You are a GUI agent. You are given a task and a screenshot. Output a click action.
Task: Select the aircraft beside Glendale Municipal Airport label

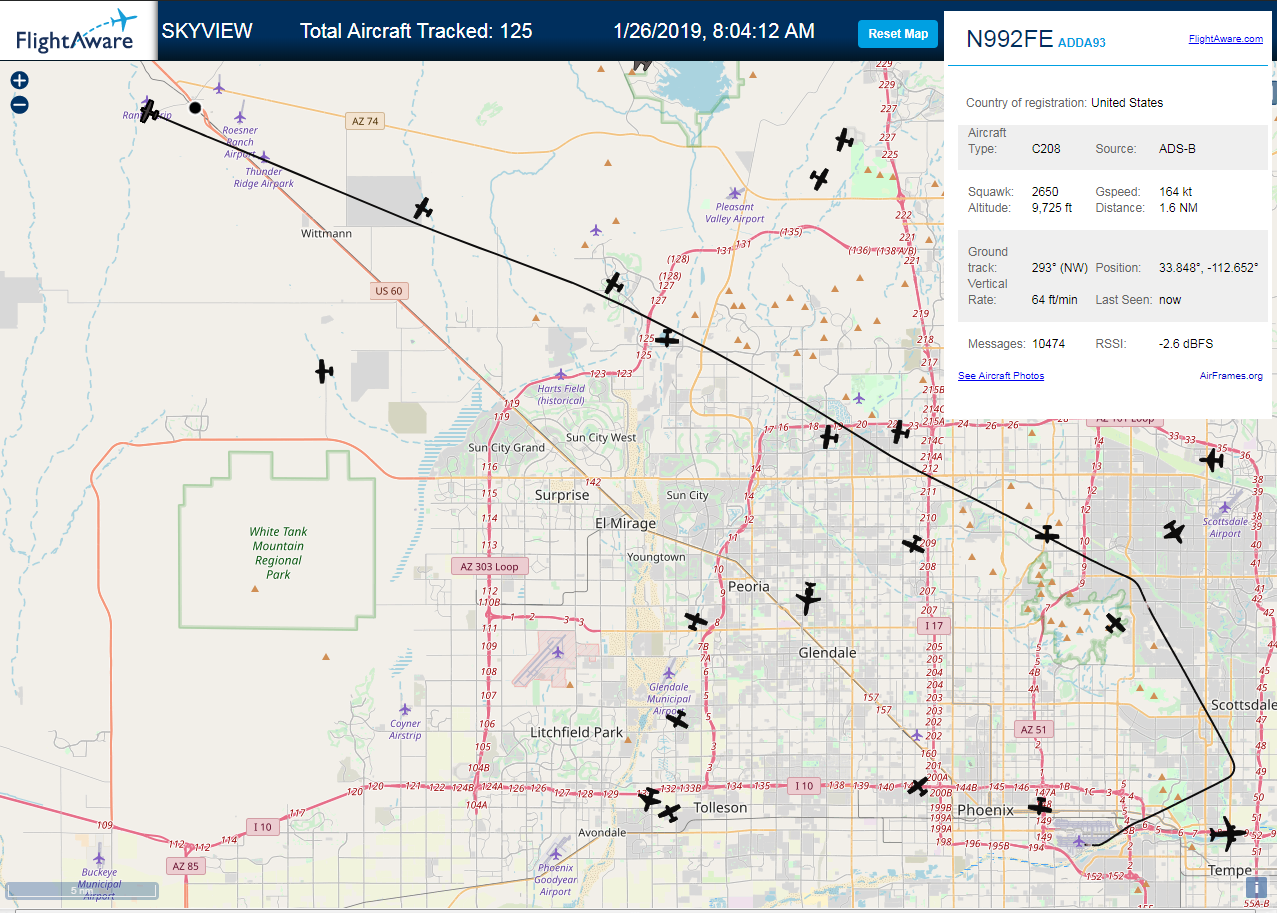click(x=677, y=719)
